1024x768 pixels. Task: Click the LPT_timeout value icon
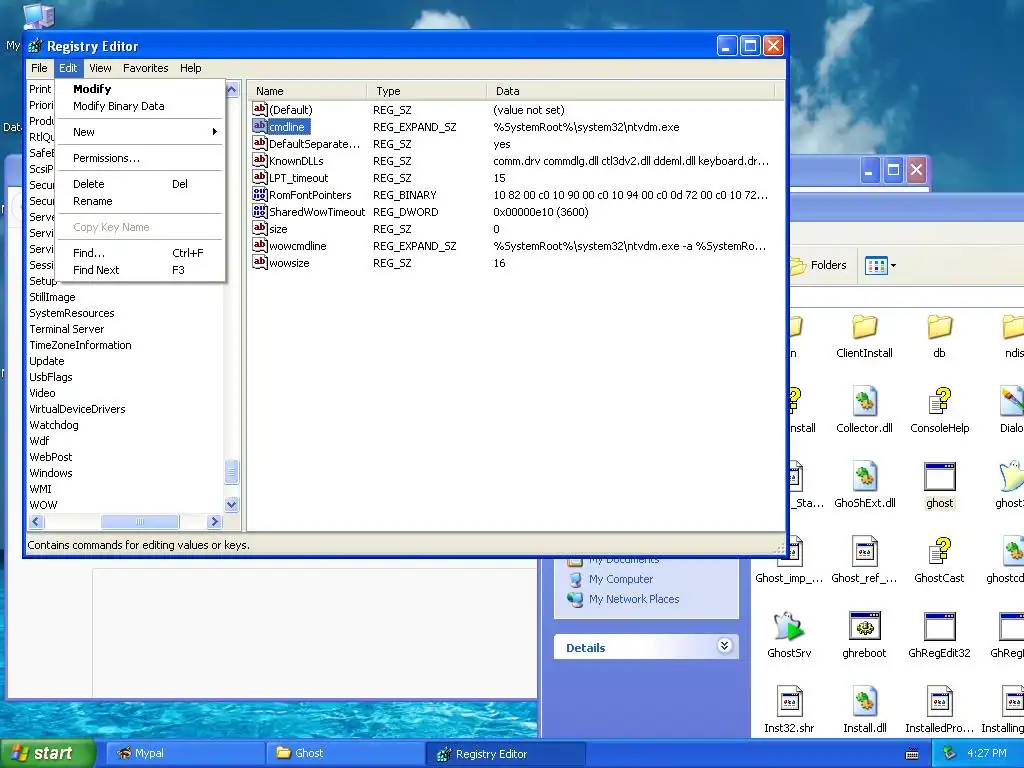click(260, 177)
